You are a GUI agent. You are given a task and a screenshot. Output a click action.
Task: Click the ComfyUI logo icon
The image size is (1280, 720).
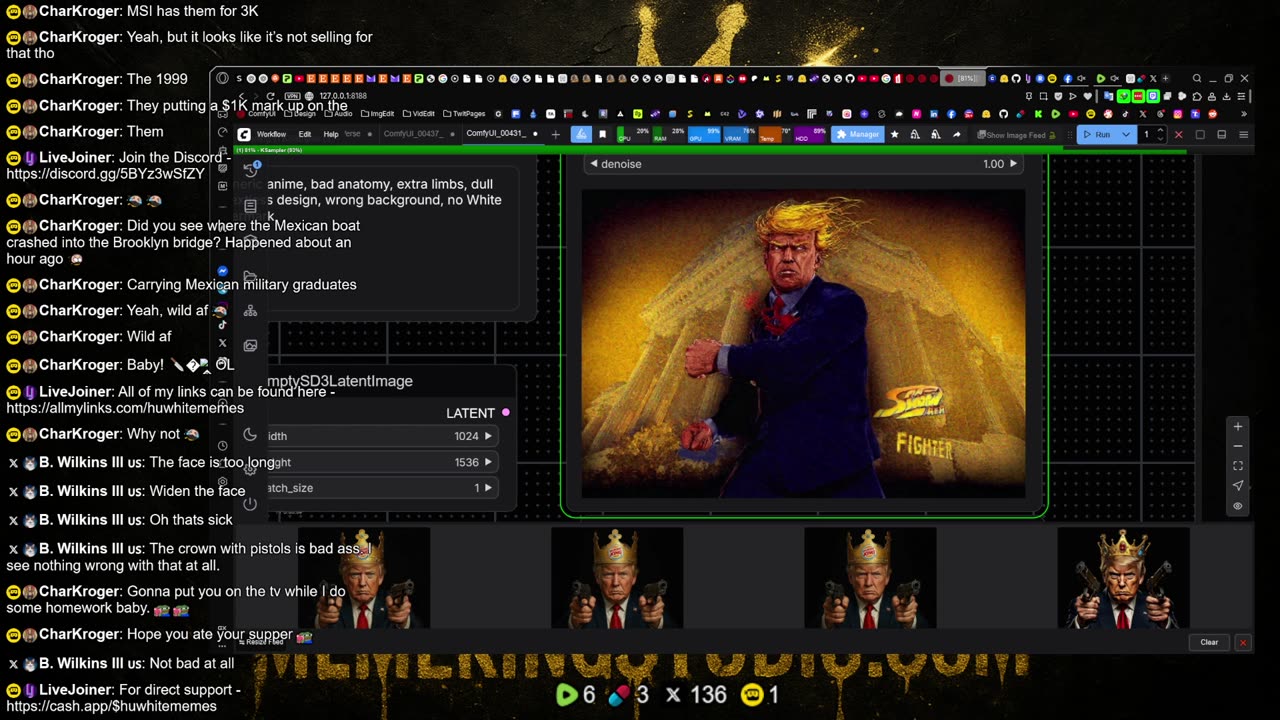(244, 134)
